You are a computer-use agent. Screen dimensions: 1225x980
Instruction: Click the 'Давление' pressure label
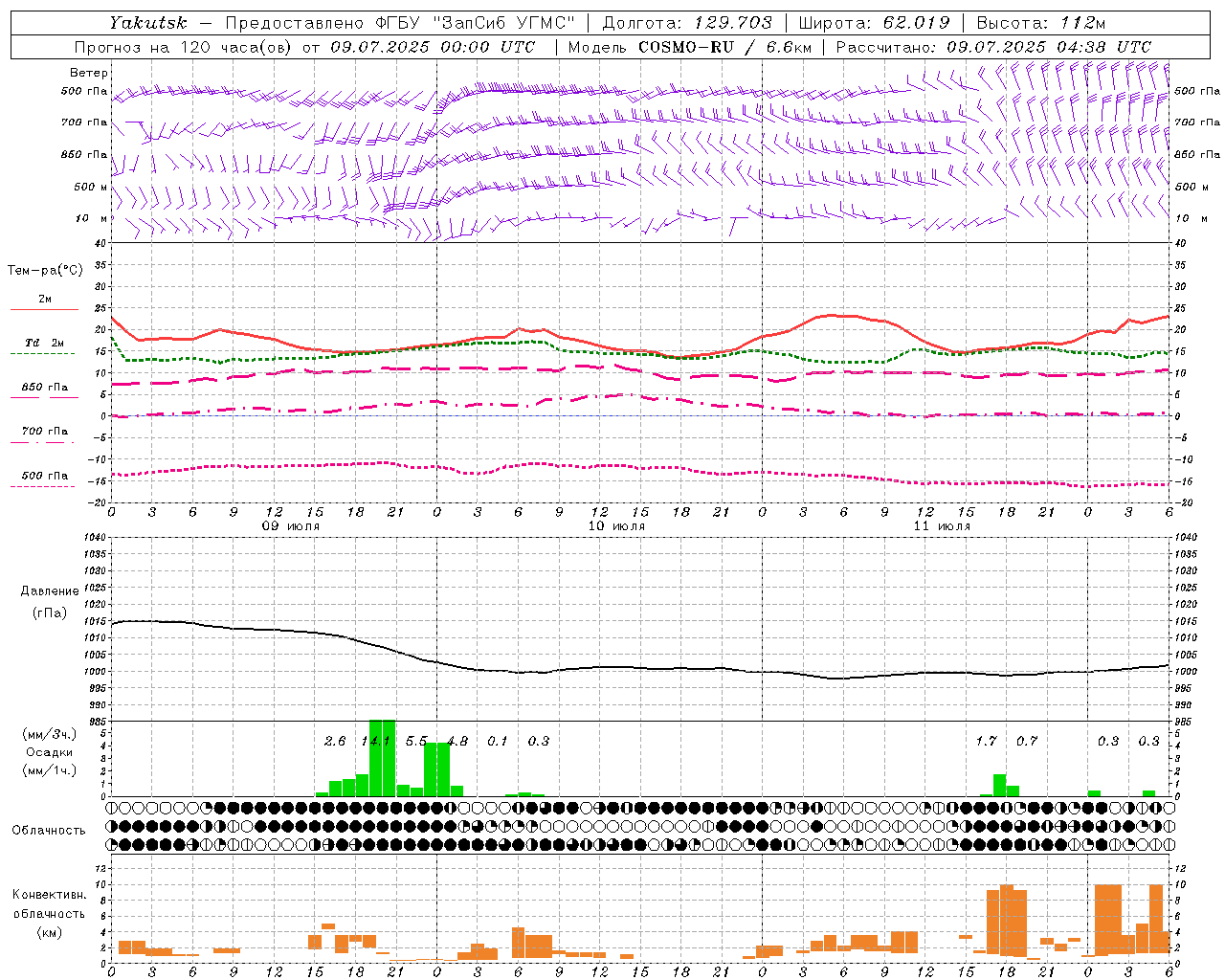click(50, 591)
